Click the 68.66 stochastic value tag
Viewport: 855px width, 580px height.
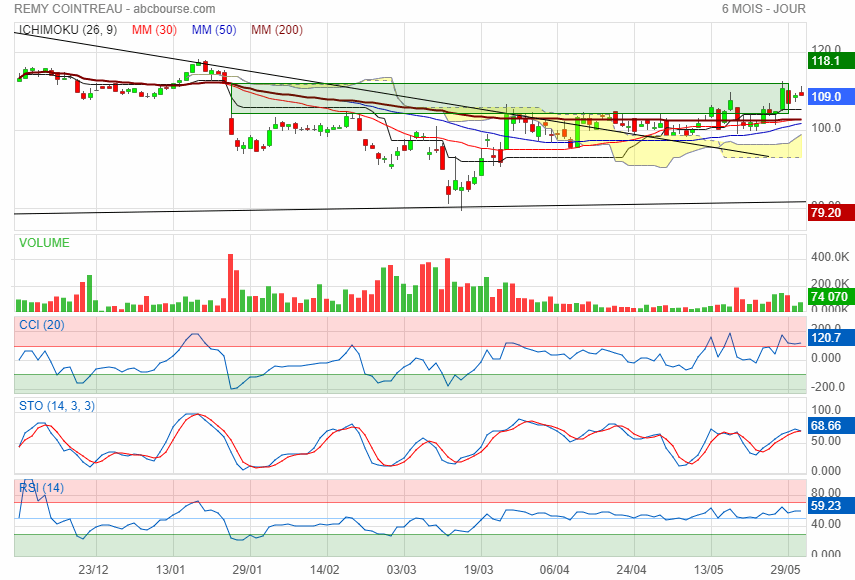830,425
